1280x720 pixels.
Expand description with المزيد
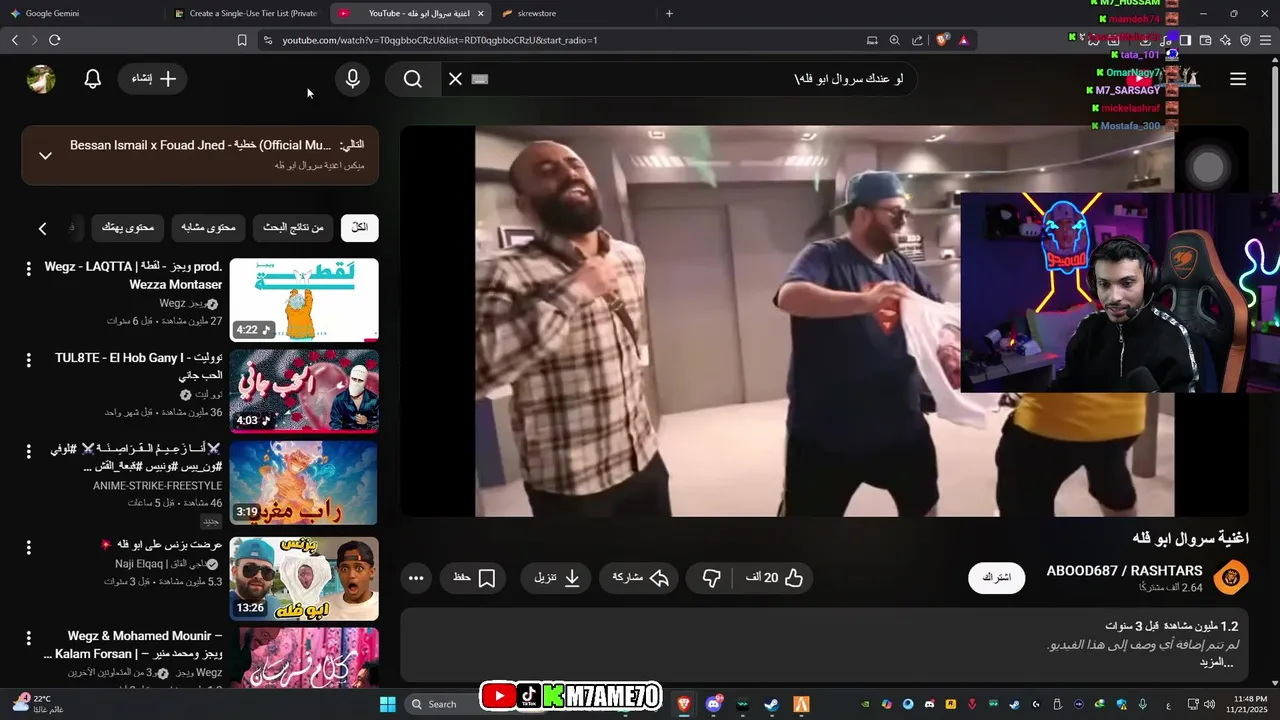(x=1216, y=662)
